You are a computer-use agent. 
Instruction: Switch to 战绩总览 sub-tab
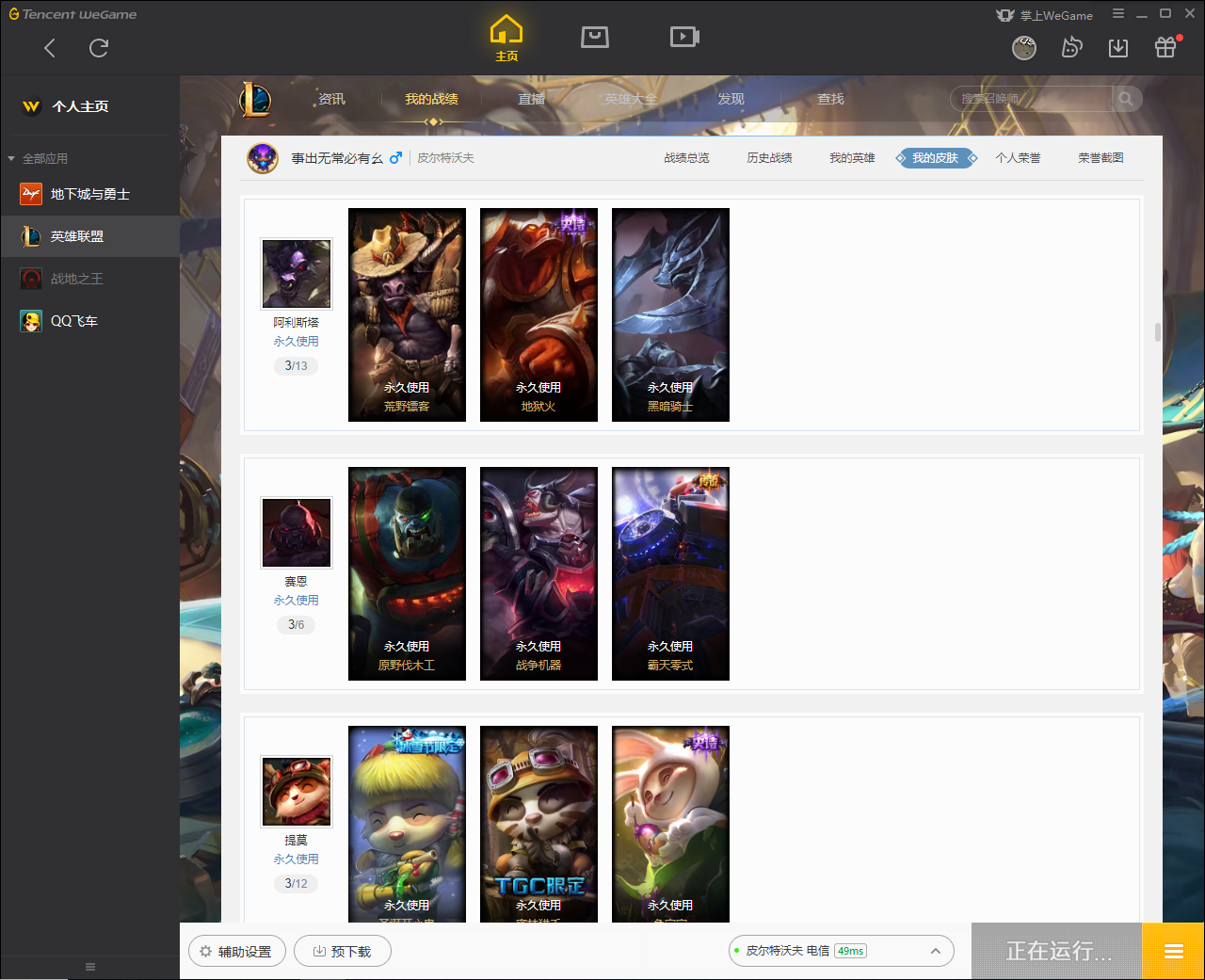[x=686, y=158]
